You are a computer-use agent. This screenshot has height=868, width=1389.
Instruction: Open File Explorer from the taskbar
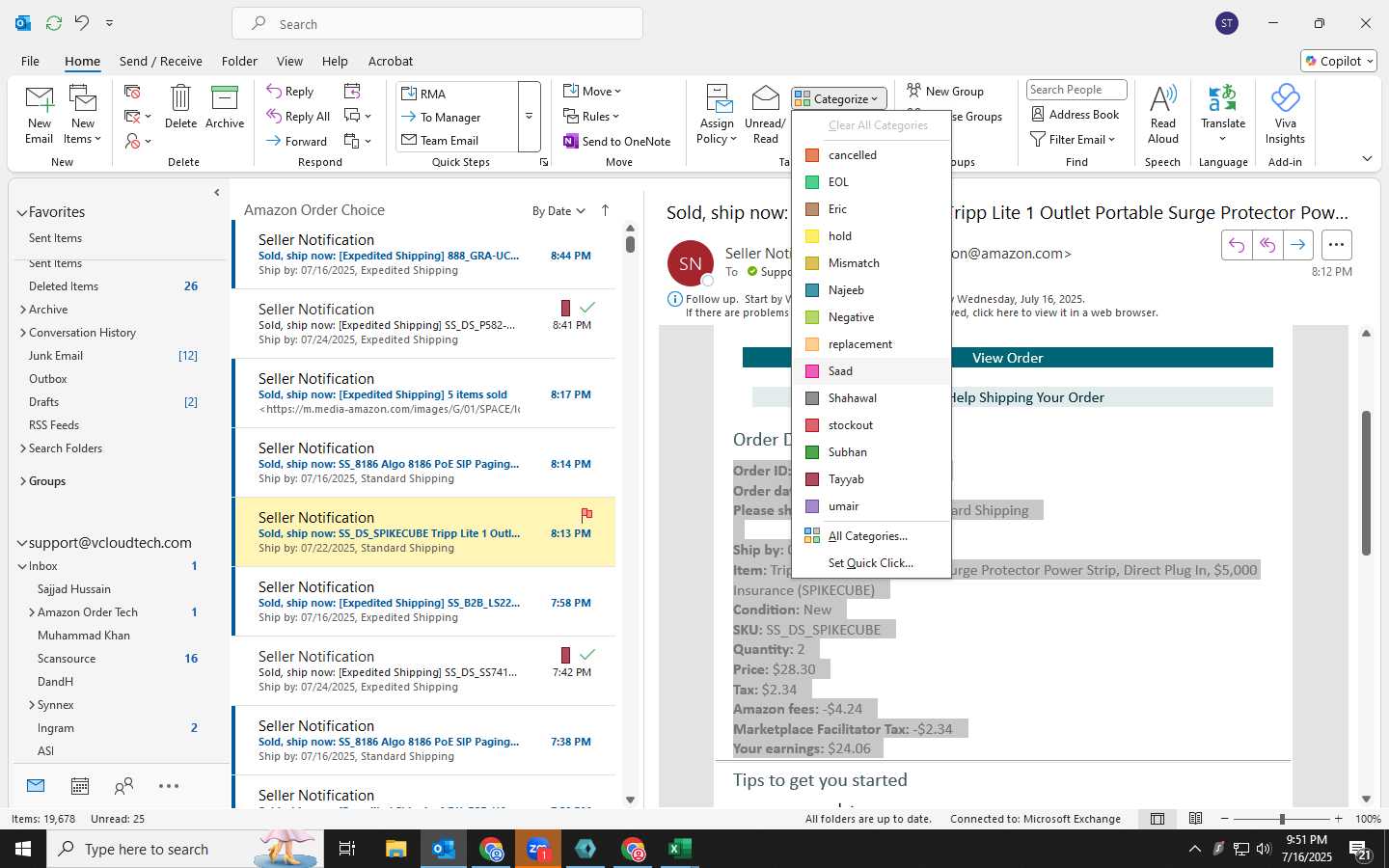[x=396, y=849]
